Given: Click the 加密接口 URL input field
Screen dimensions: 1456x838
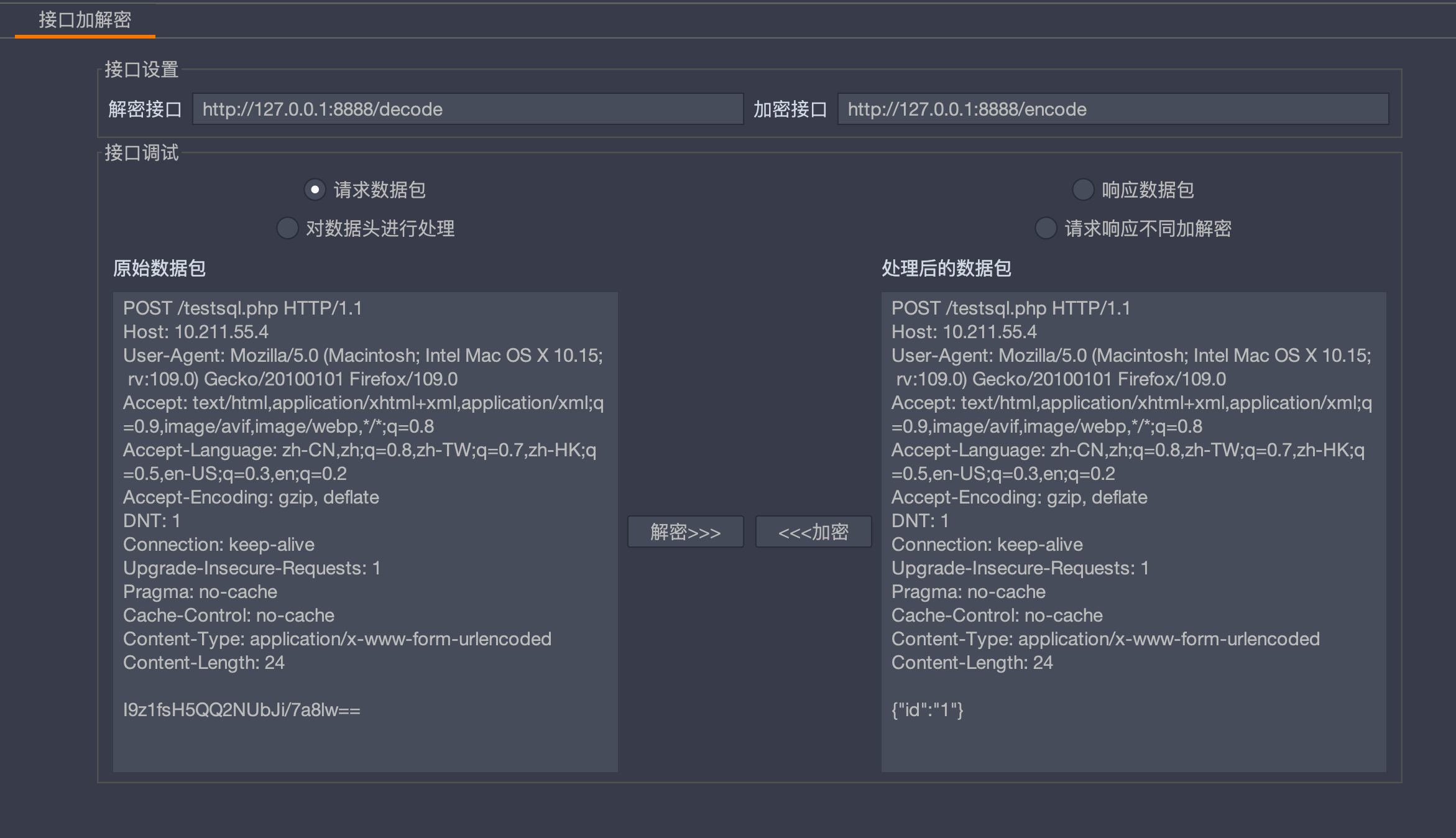Looking at the screenshot, I should (1113, 109).
